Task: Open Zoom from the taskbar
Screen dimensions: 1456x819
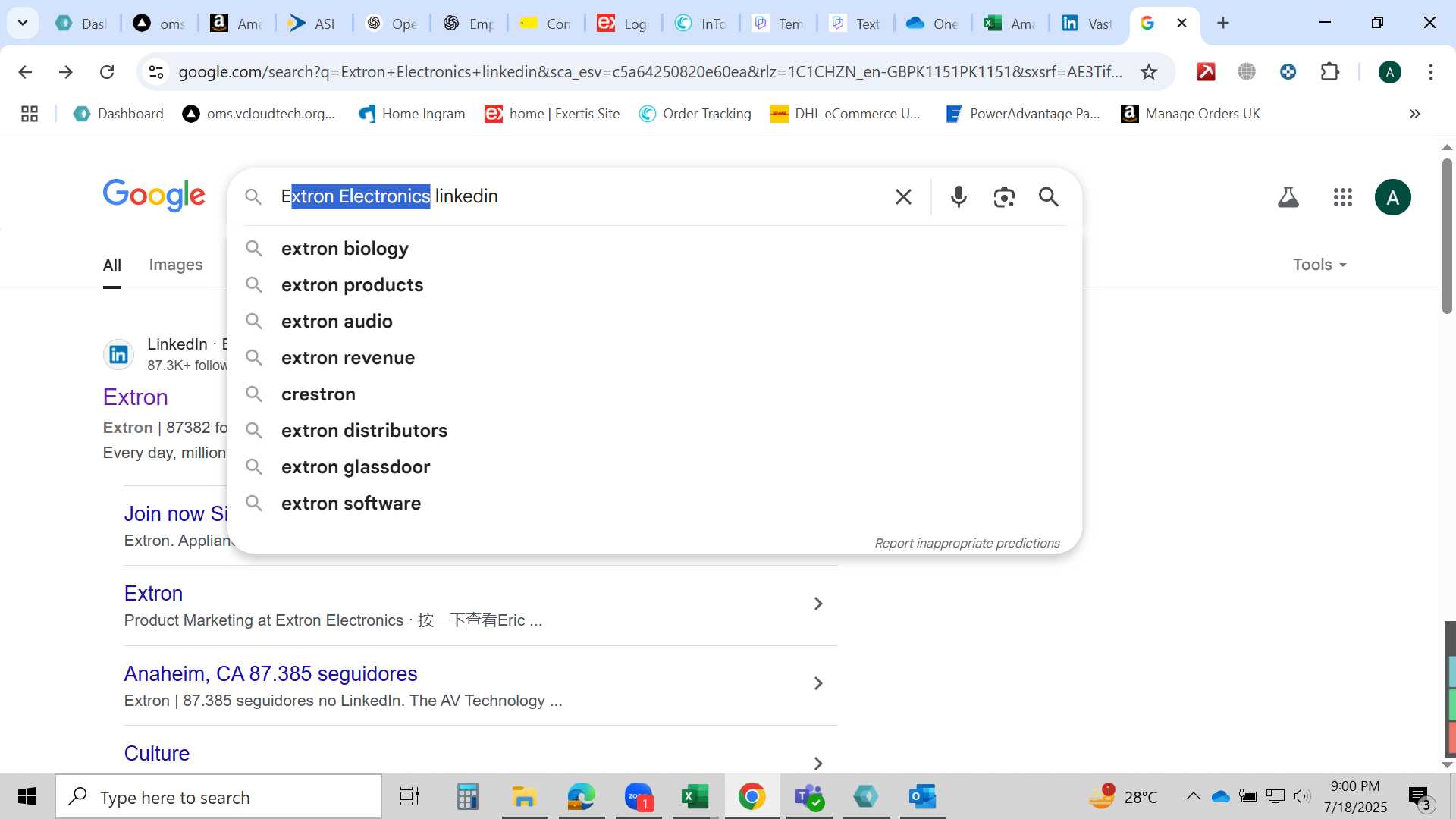Action: [x=639, y=797]
